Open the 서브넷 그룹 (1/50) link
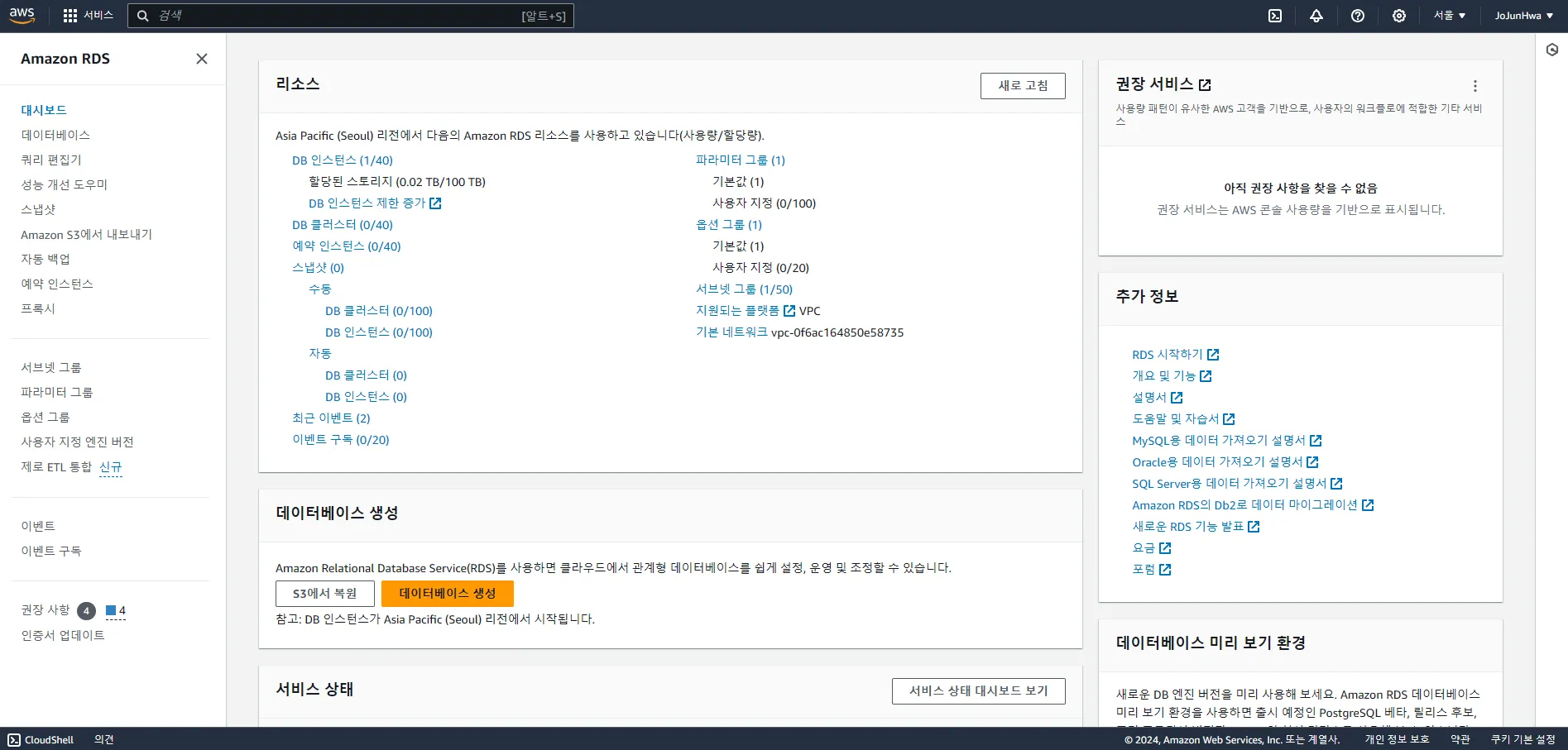The width and height of the screenshot is (1568, 750). click(745, 289)
